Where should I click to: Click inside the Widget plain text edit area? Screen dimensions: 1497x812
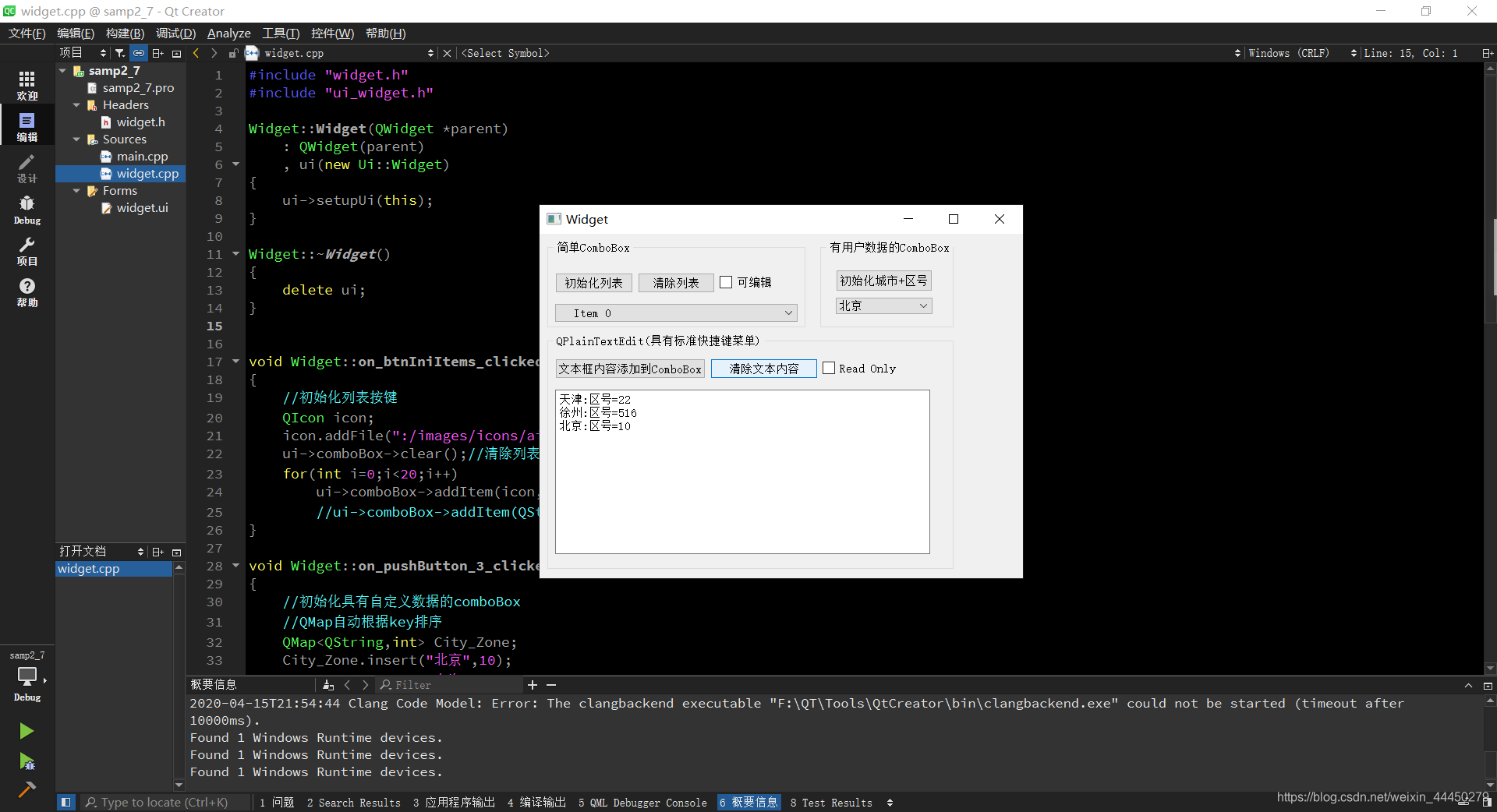pyautogui.click(x=742, y=471)
